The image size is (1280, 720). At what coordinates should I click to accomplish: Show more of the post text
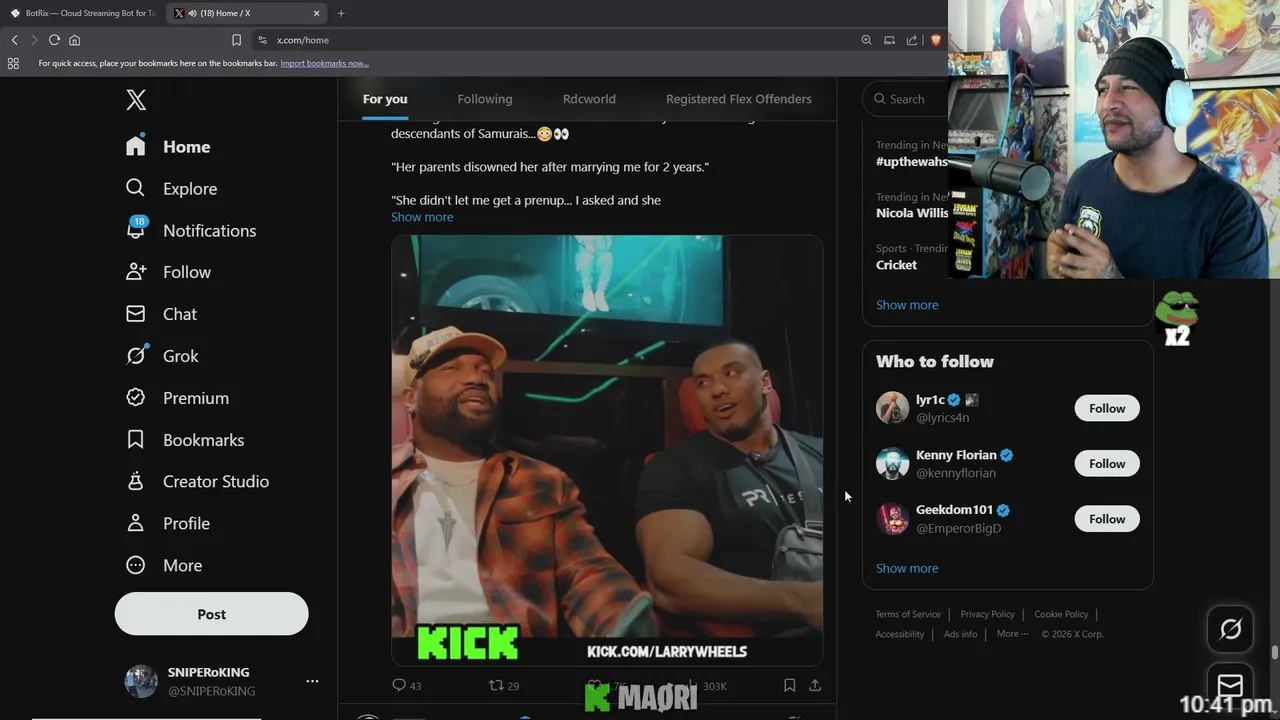coord(422,217)
